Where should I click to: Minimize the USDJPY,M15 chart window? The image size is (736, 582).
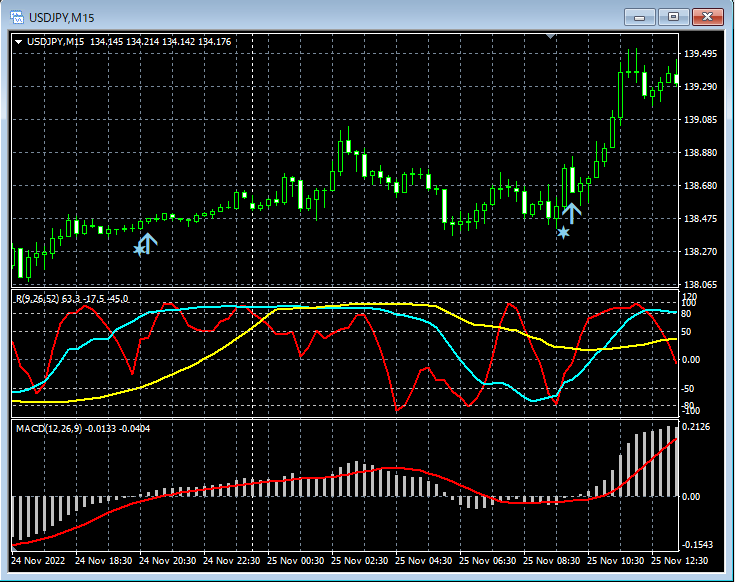(639, 17)
